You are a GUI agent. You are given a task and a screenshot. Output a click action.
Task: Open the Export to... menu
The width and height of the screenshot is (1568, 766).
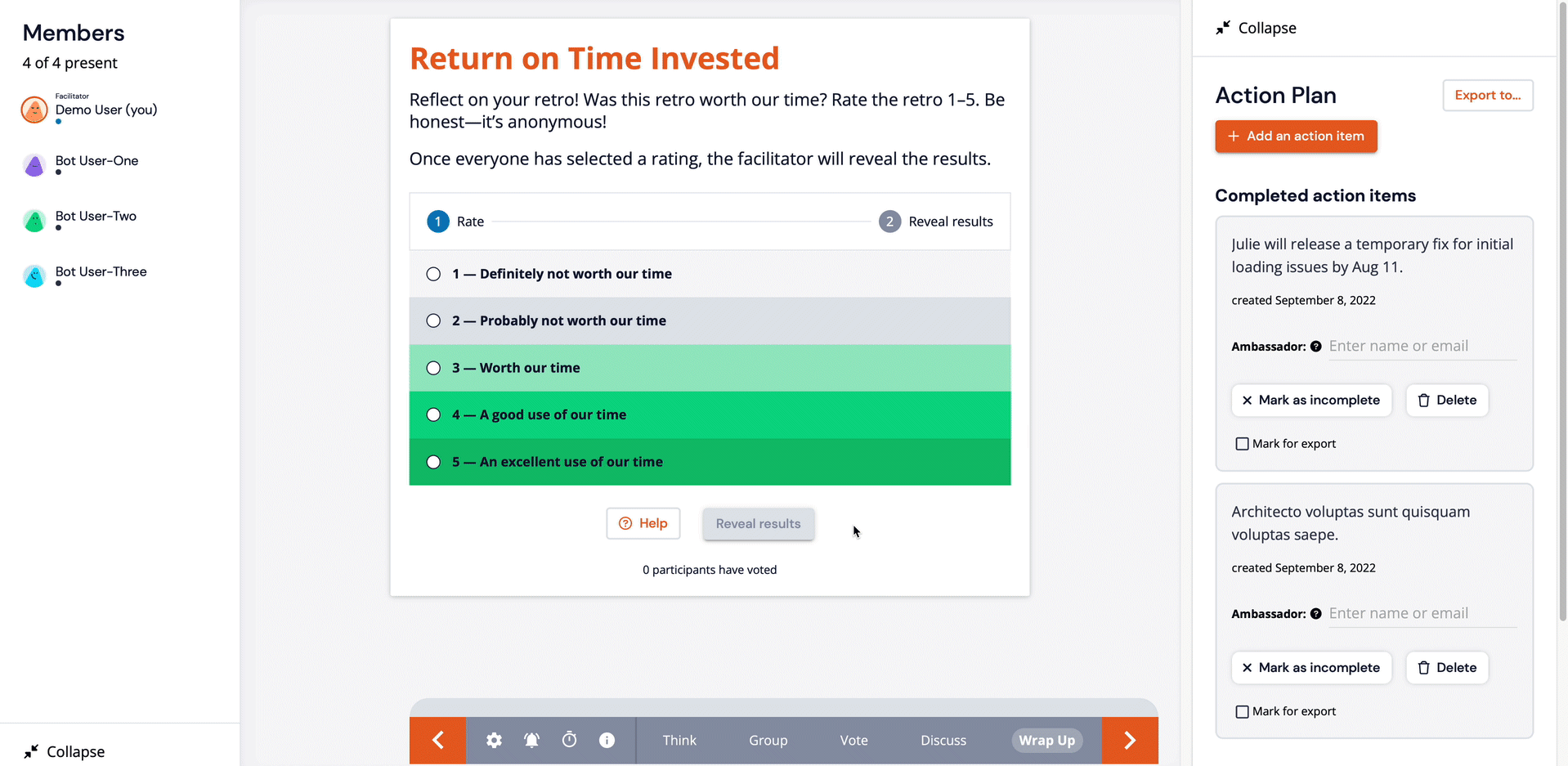click(1487, 95)
